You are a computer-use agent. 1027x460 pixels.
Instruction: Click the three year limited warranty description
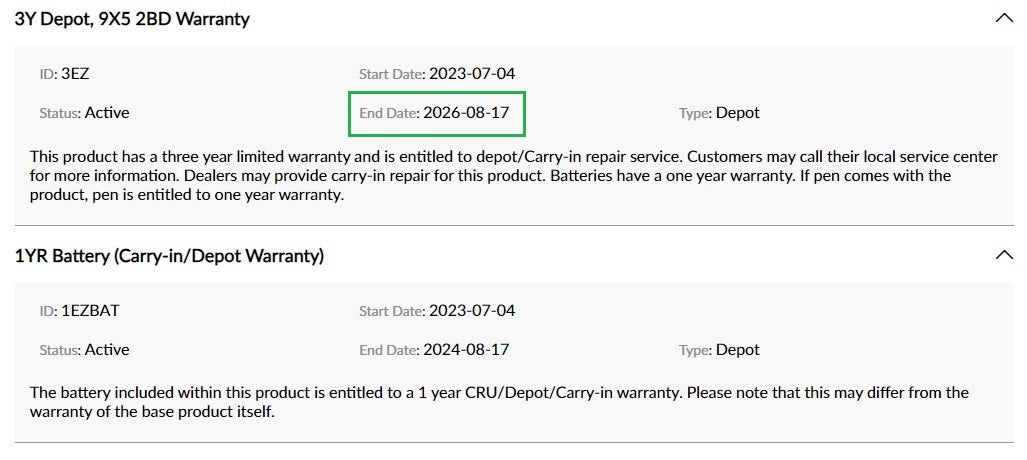click(x=490, y=176)
